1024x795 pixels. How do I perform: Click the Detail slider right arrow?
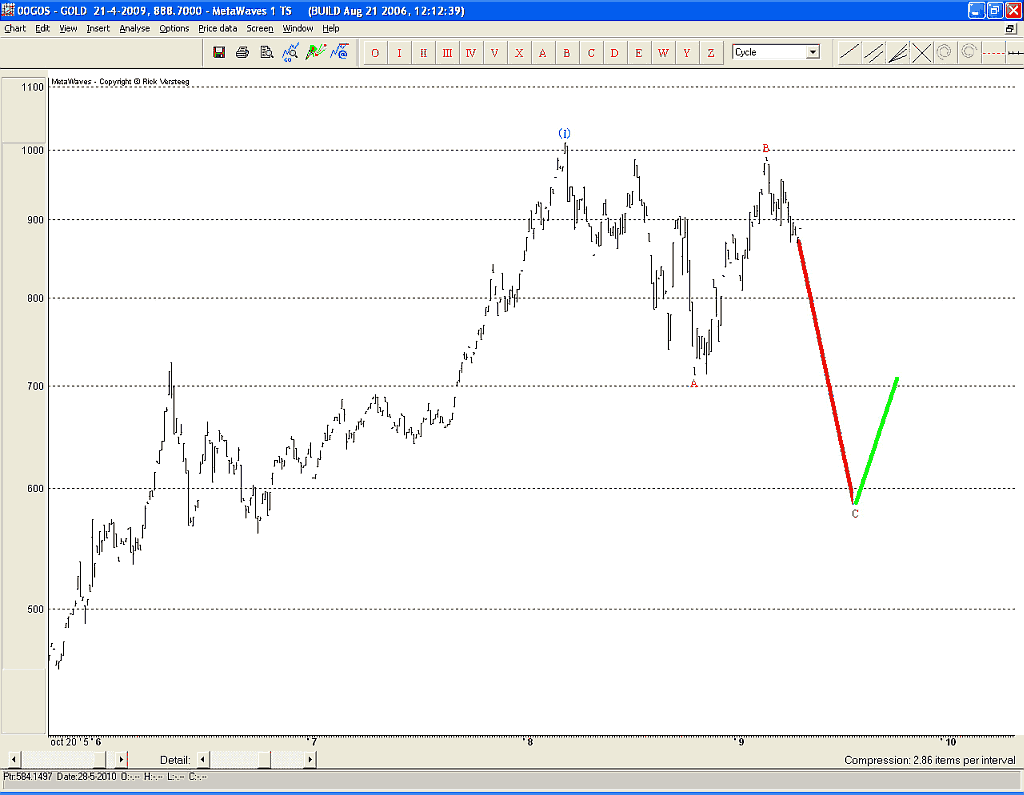point(310,760)
